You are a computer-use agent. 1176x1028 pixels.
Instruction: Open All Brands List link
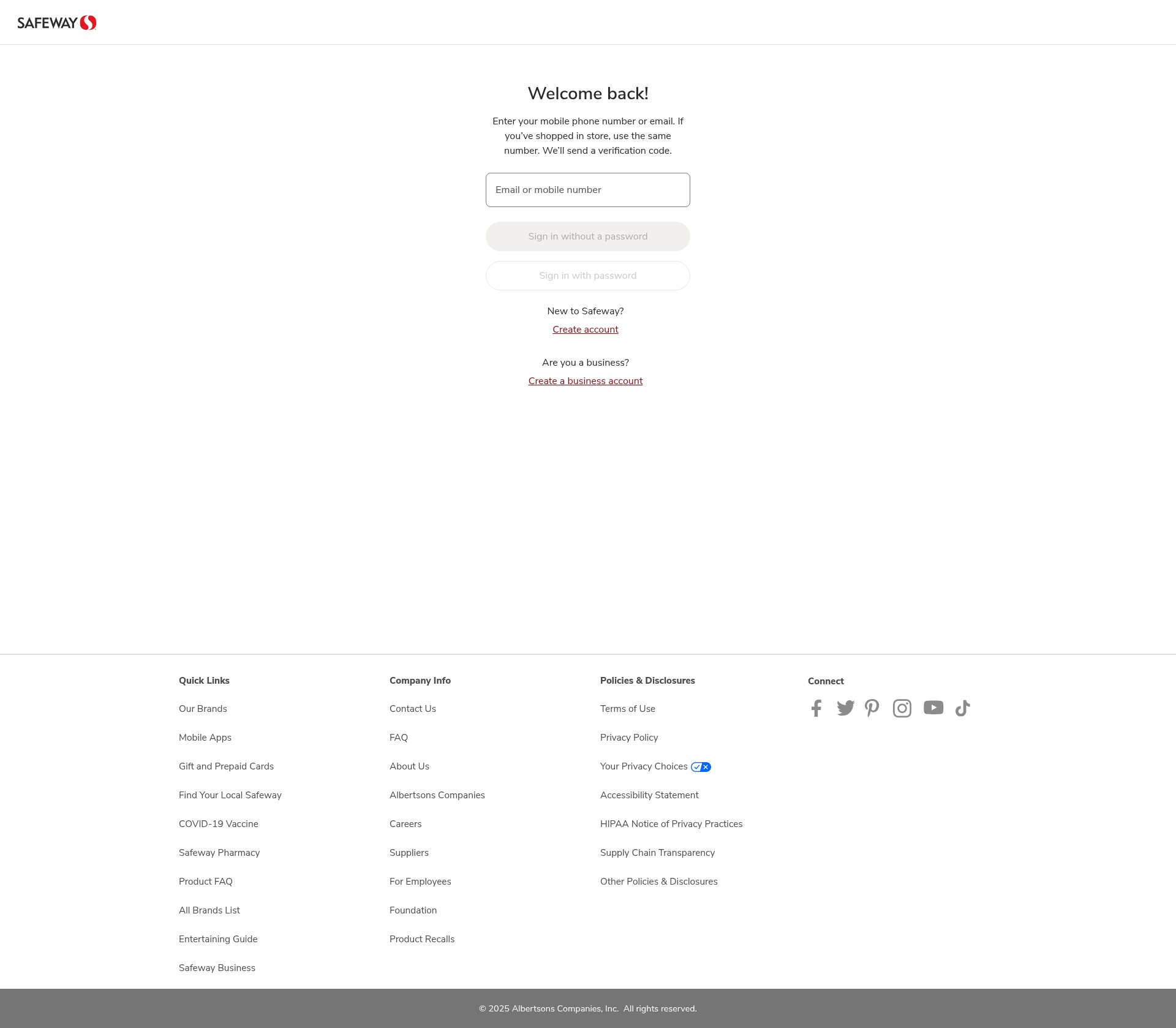point(209,910)
